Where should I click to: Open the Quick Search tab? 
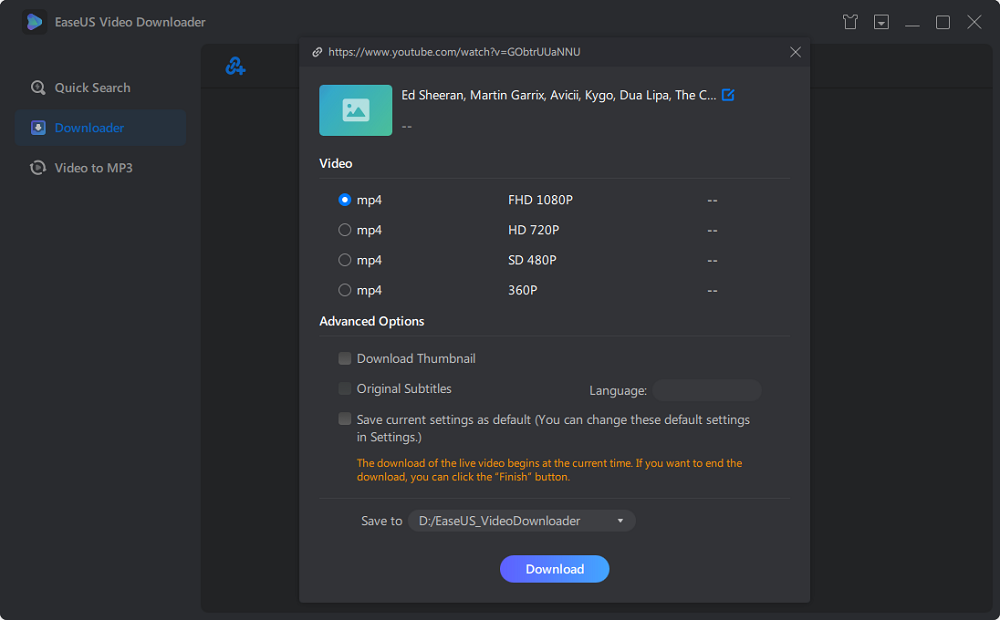tap(92, 88)
